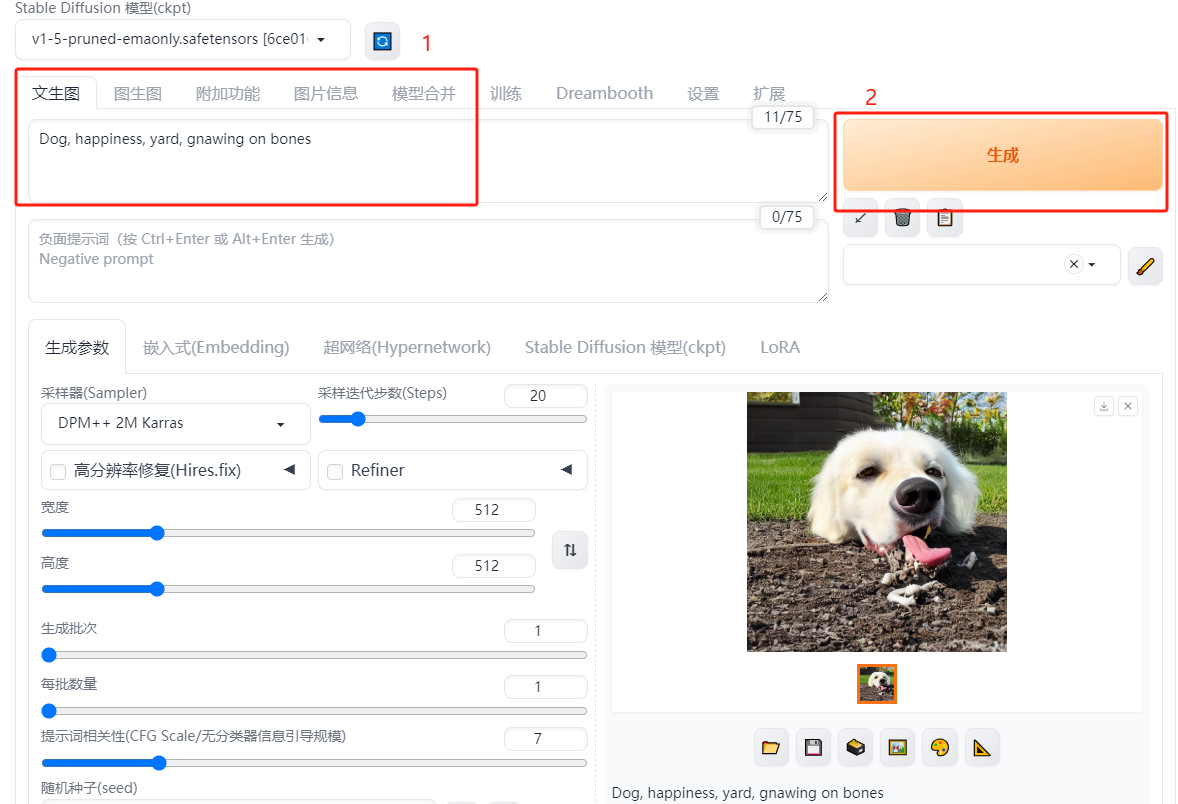The width and height of the screenshot is (1178, 804).
Task: Switch to the 图生图 tab
Action: click(137, 94)
